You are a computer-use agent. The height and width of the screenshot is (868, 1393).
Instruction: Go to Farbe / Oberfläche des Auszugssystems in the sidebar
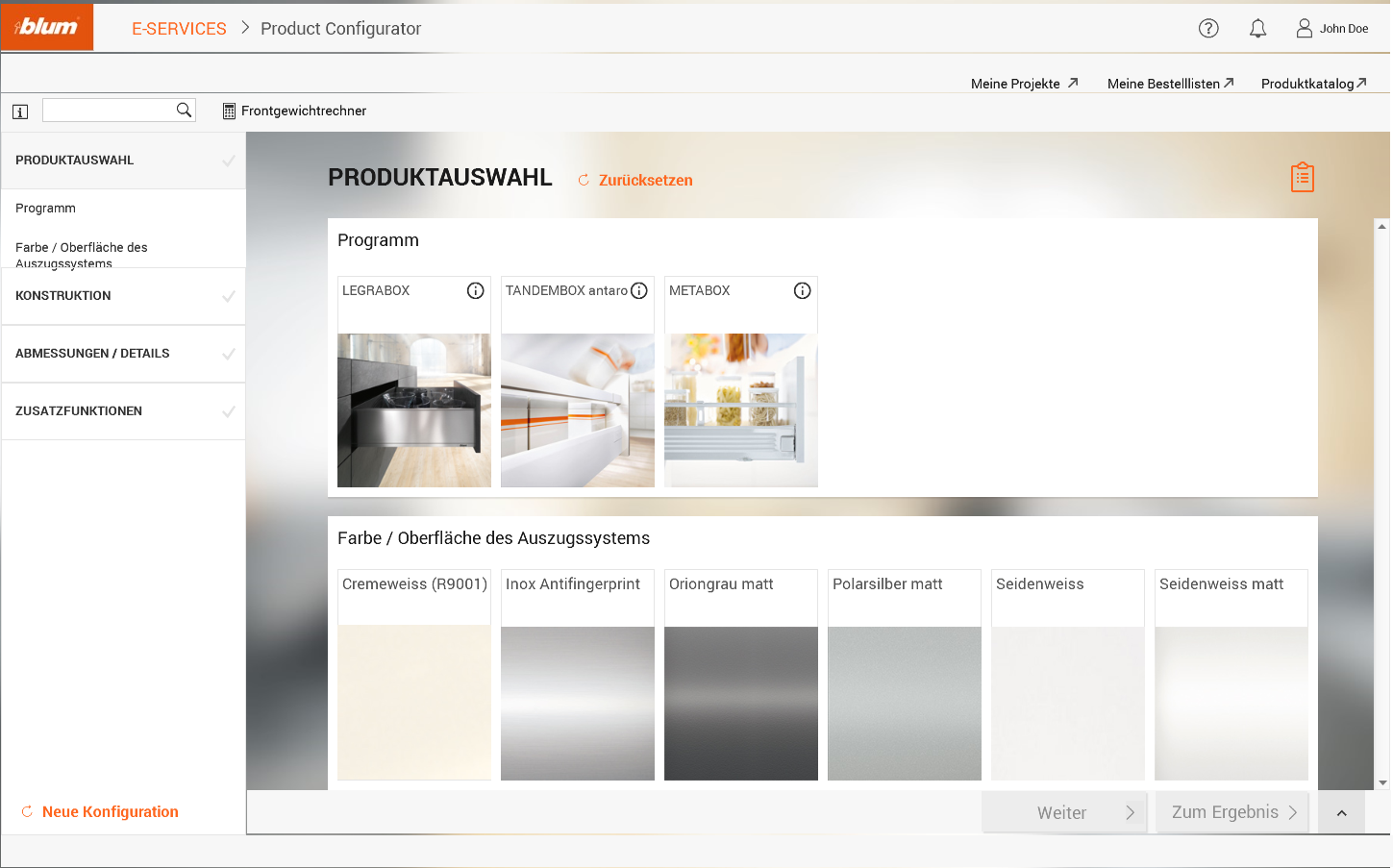tap(82, 254)
